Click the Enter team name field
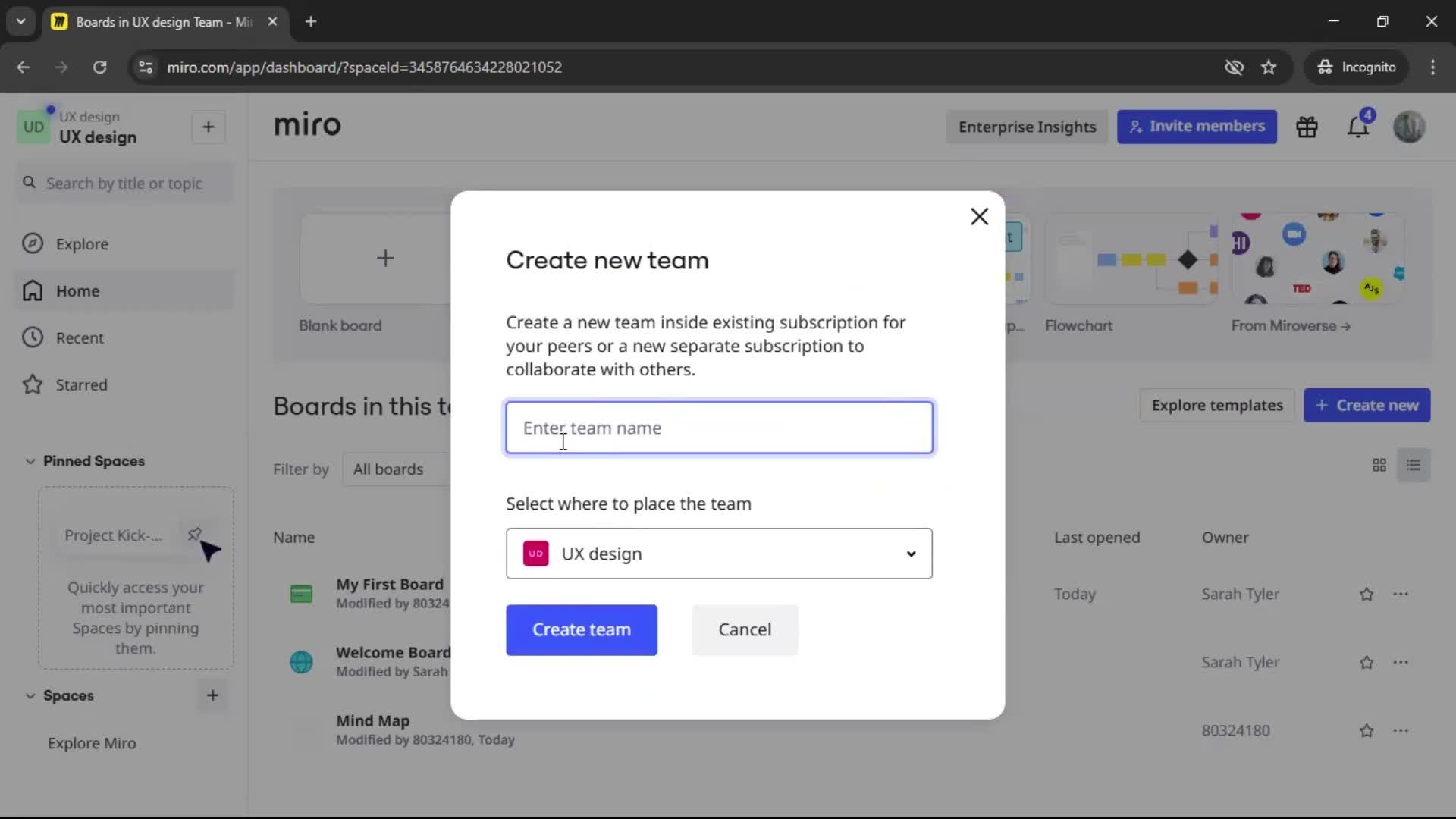Image resolution: width=1456 pixels, height=819 pixels. [719, 428]
